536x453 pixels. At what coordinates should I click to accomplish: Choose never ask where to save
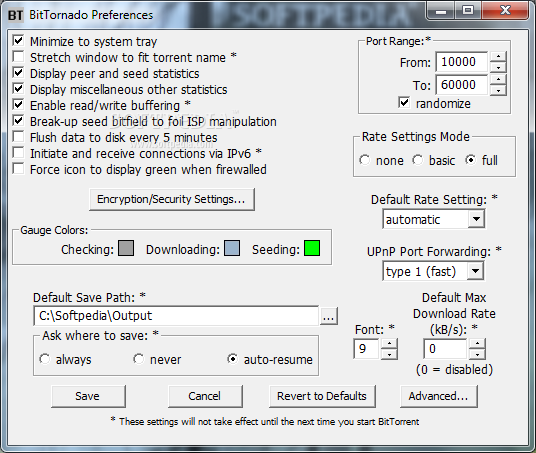138,359
